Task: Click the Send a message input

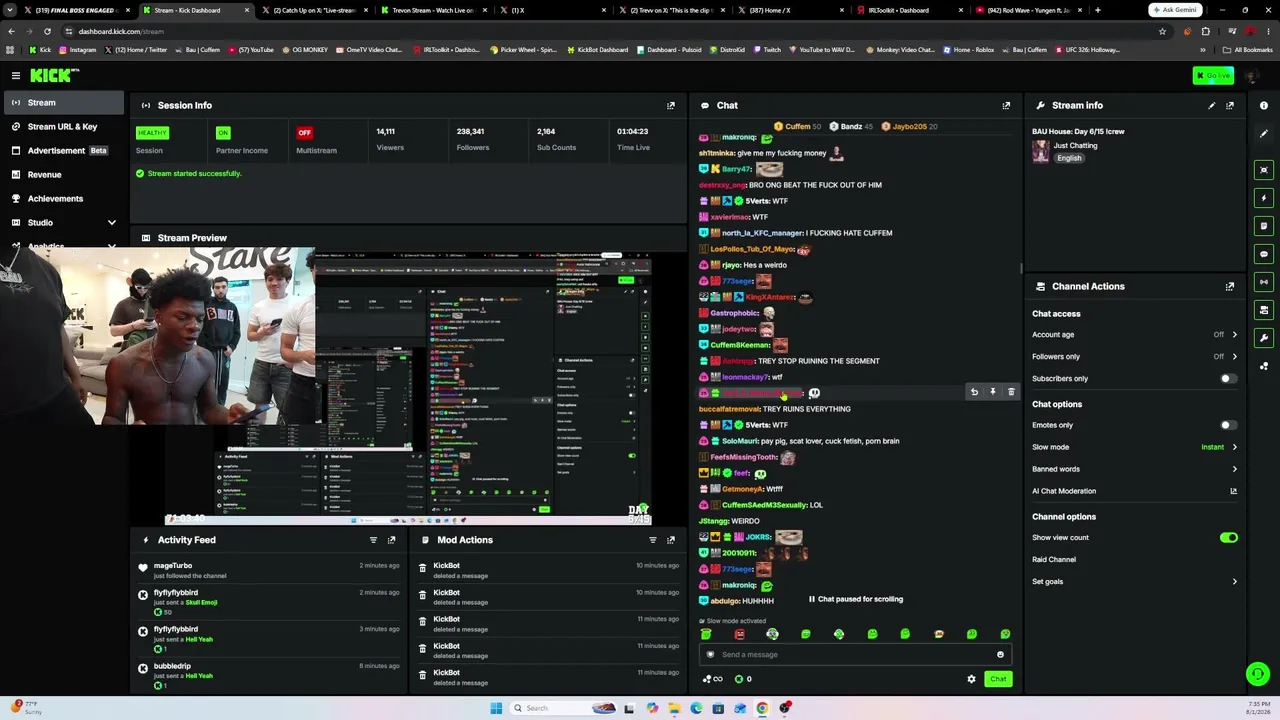Action: [x=855, y=655]
